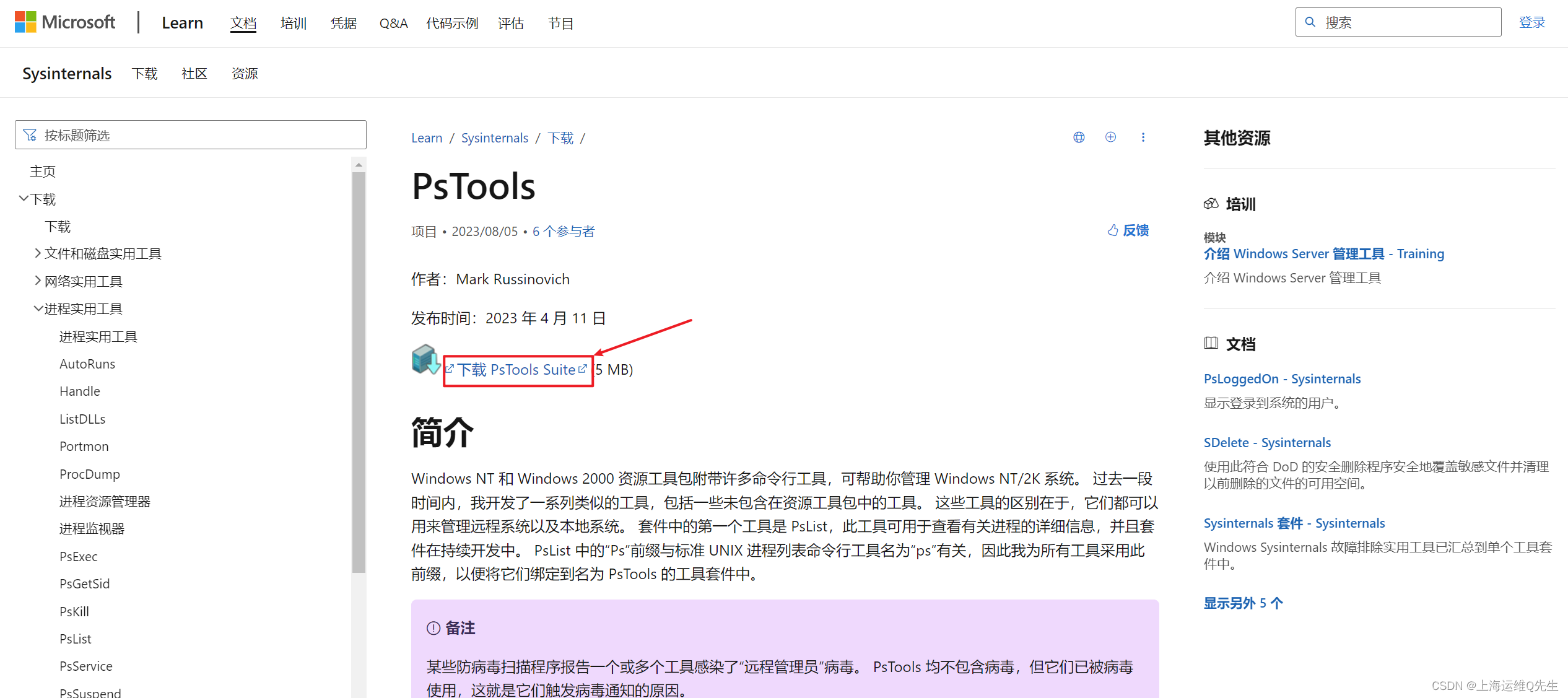
Task: Click the filter funnel icon
Action: pyautogui.click(x=30, y=135)
